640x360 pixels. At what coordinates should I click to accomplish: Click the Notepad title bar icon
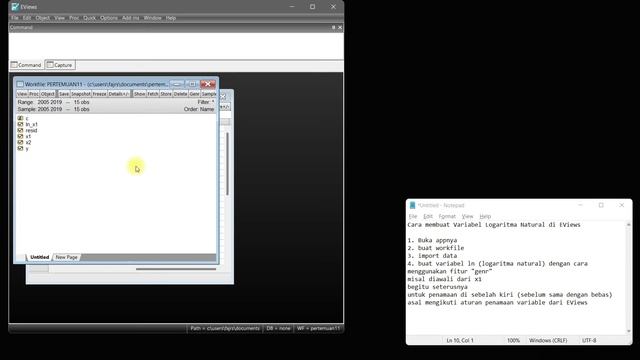pos(412,205)
